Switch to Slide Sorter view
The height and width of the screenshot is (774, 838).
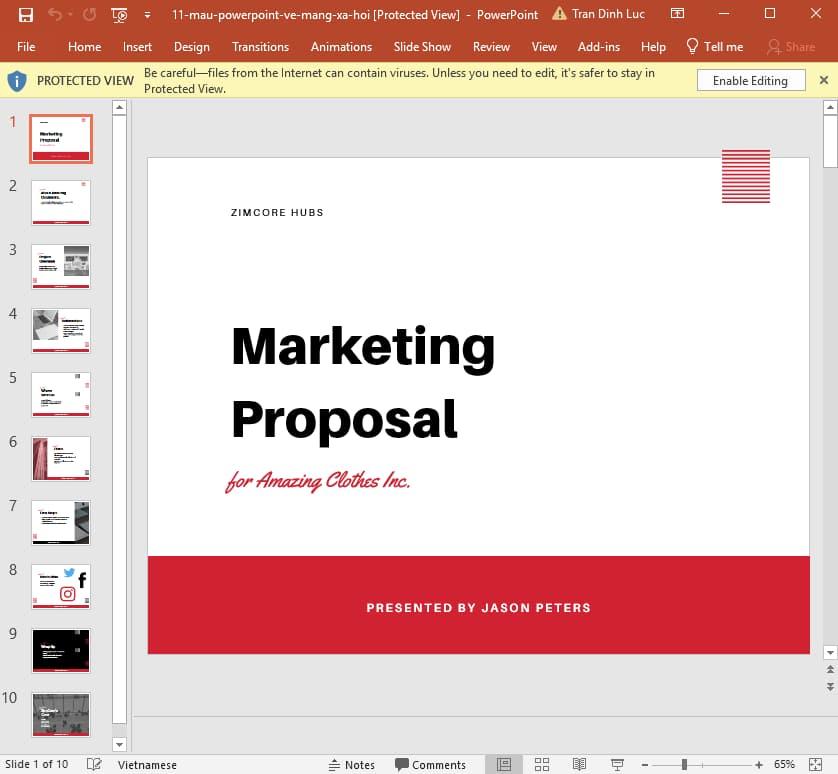(541, 764)
